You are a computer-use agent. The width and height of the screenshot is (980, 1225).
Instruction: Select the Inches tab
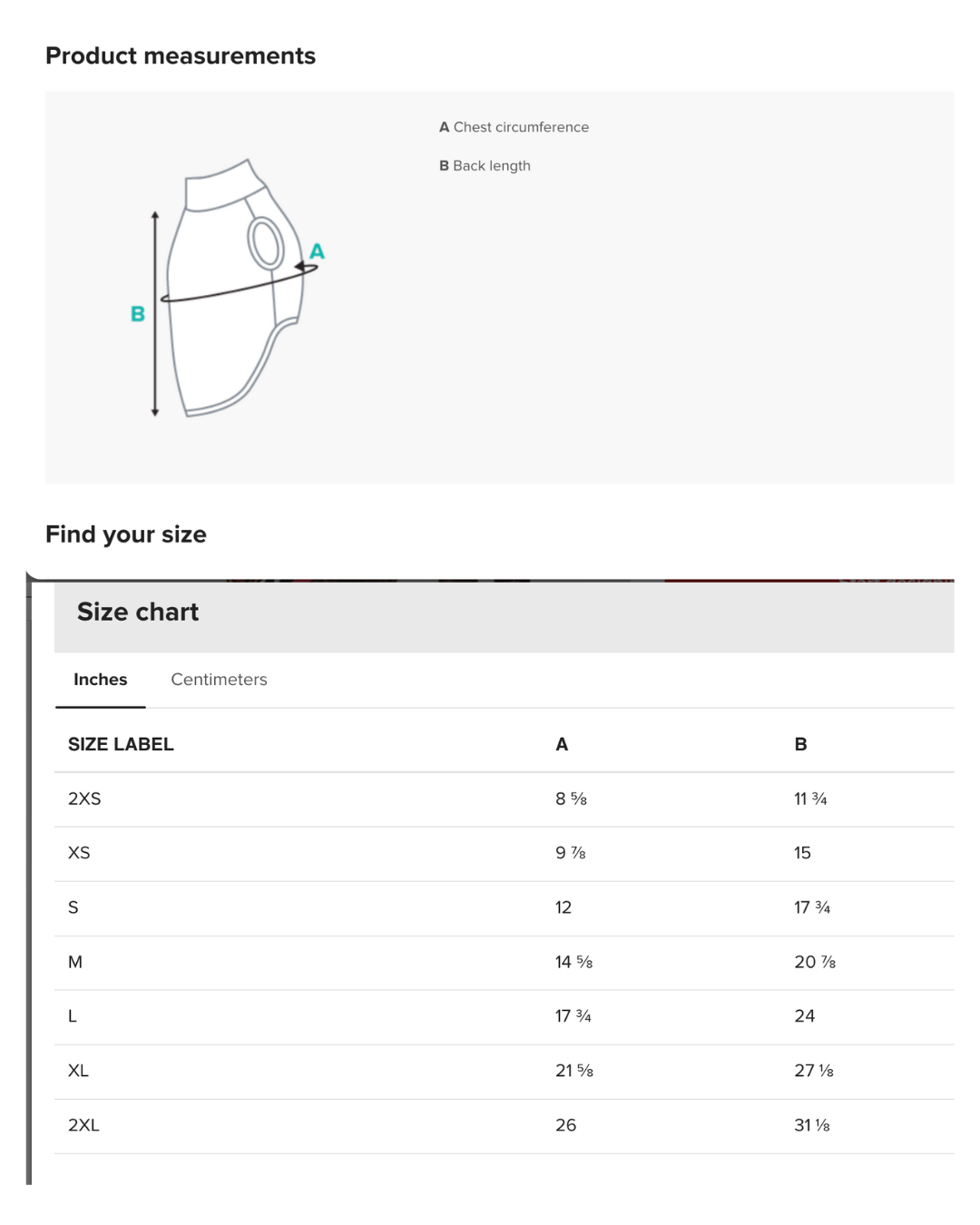click(100, 680)
